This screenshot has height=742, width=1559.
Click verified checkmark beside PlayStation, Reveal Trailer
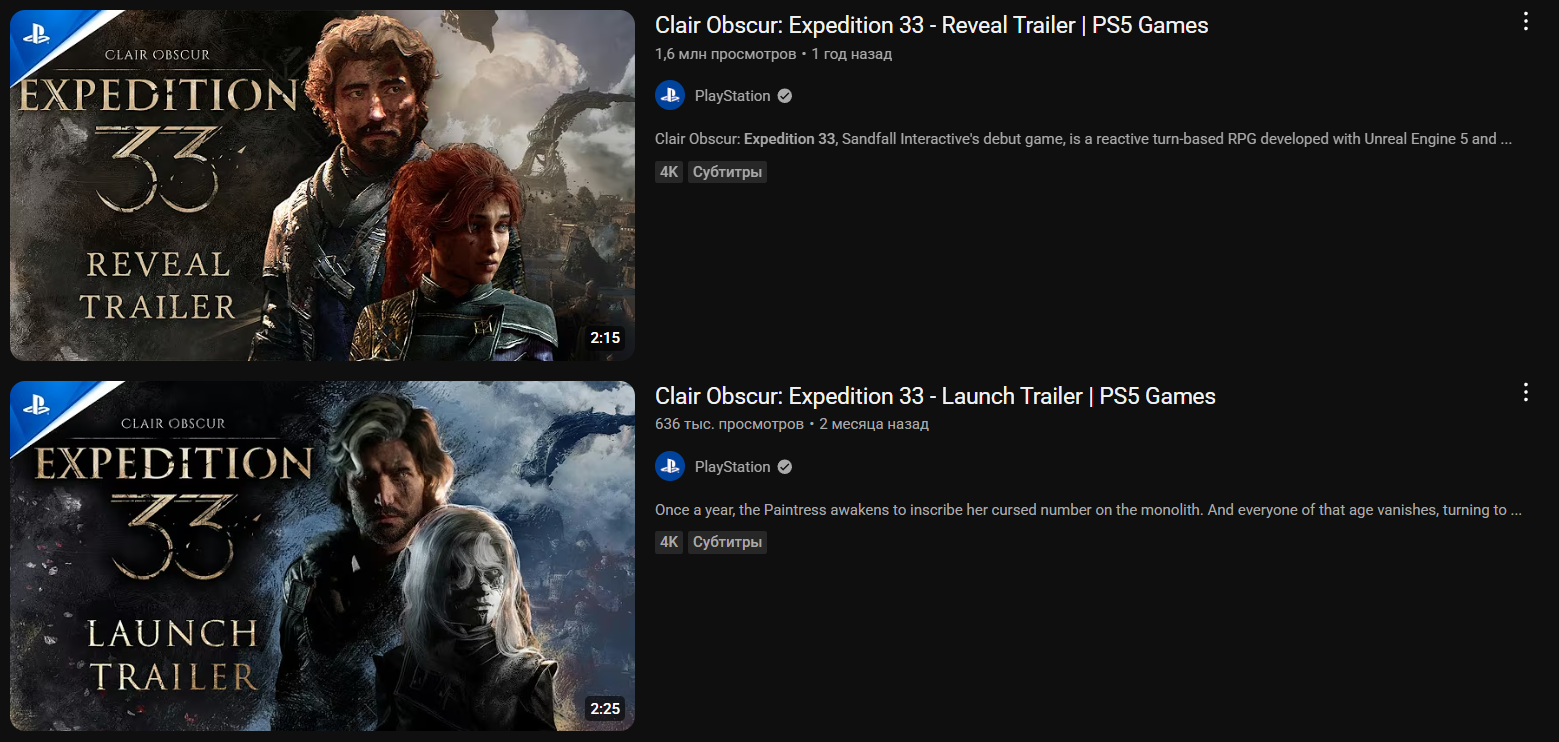tap(785, 96)
